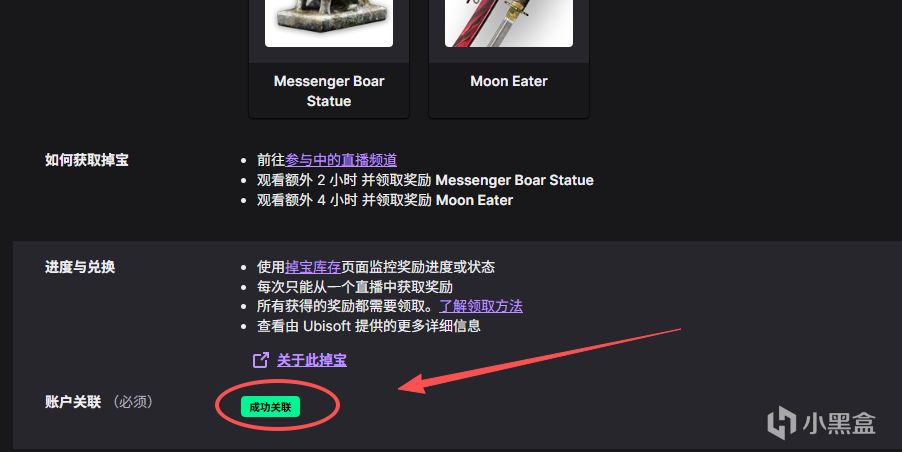
Task: Open the 掉宝库存 inventory link
Action: [x=313, y=267]
